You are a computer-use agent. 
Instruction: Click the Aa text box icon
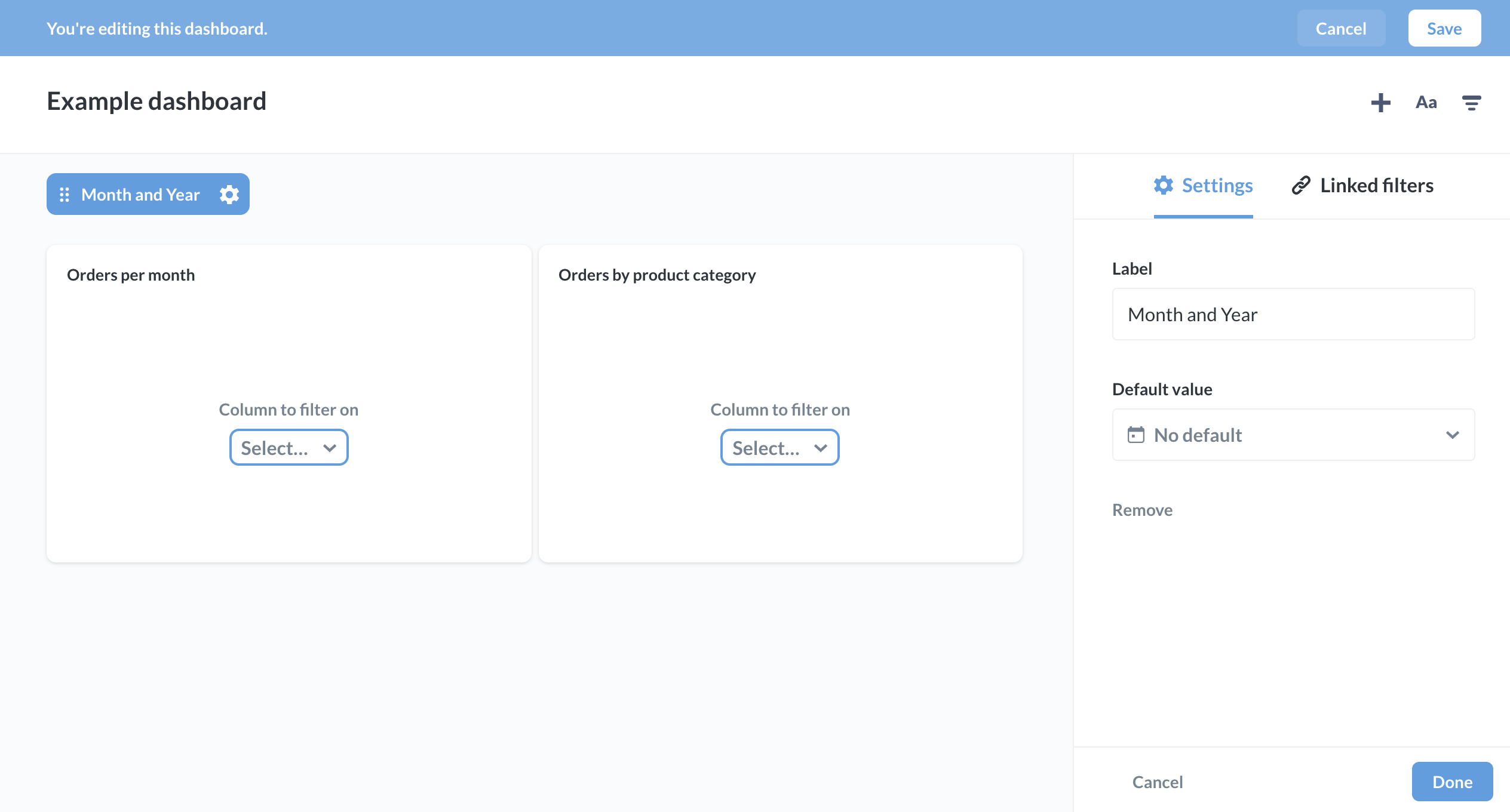tap(1426, 103)
